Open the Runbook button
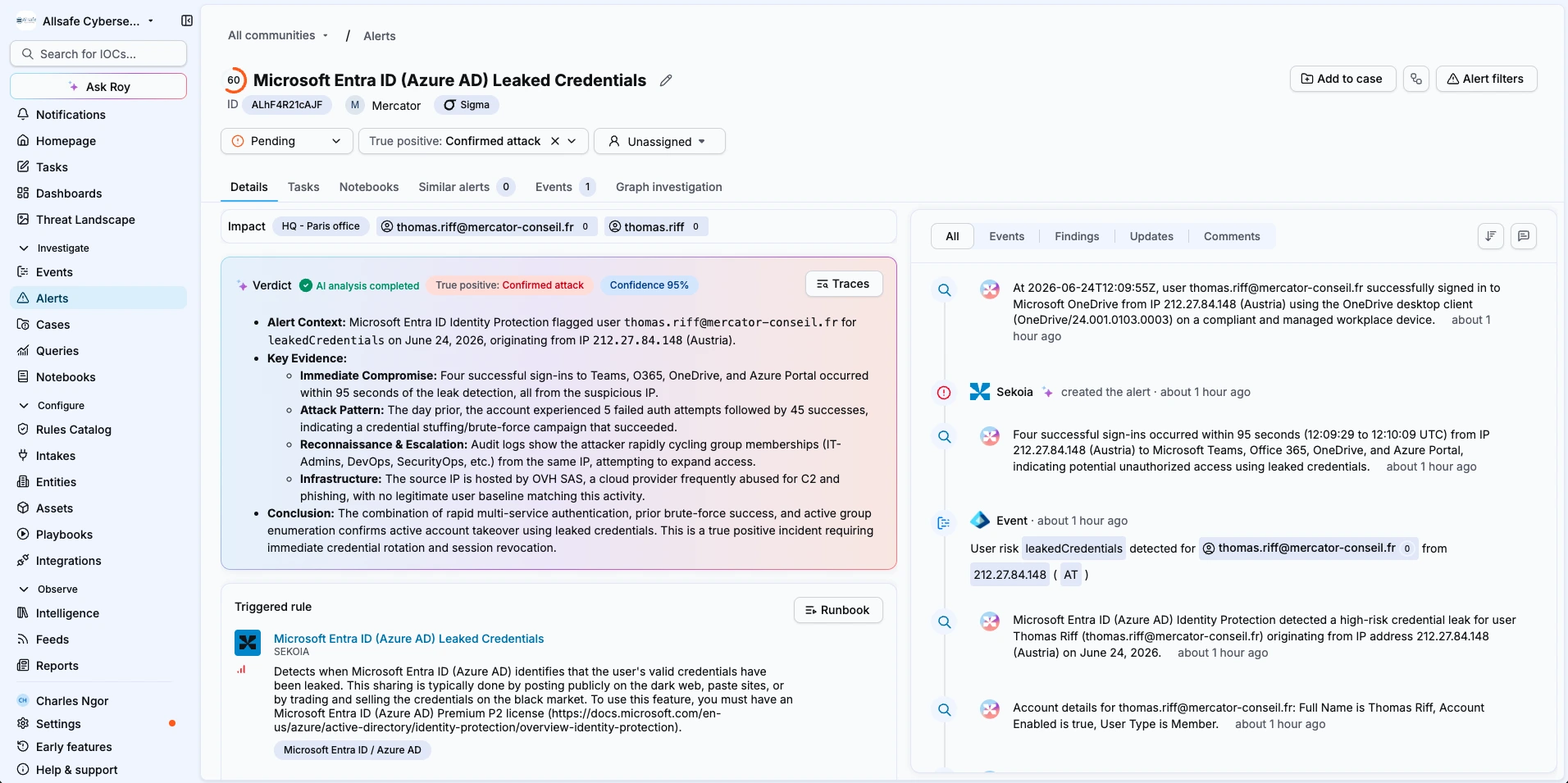Viewport: 1568px width, 783px height. 838,610
